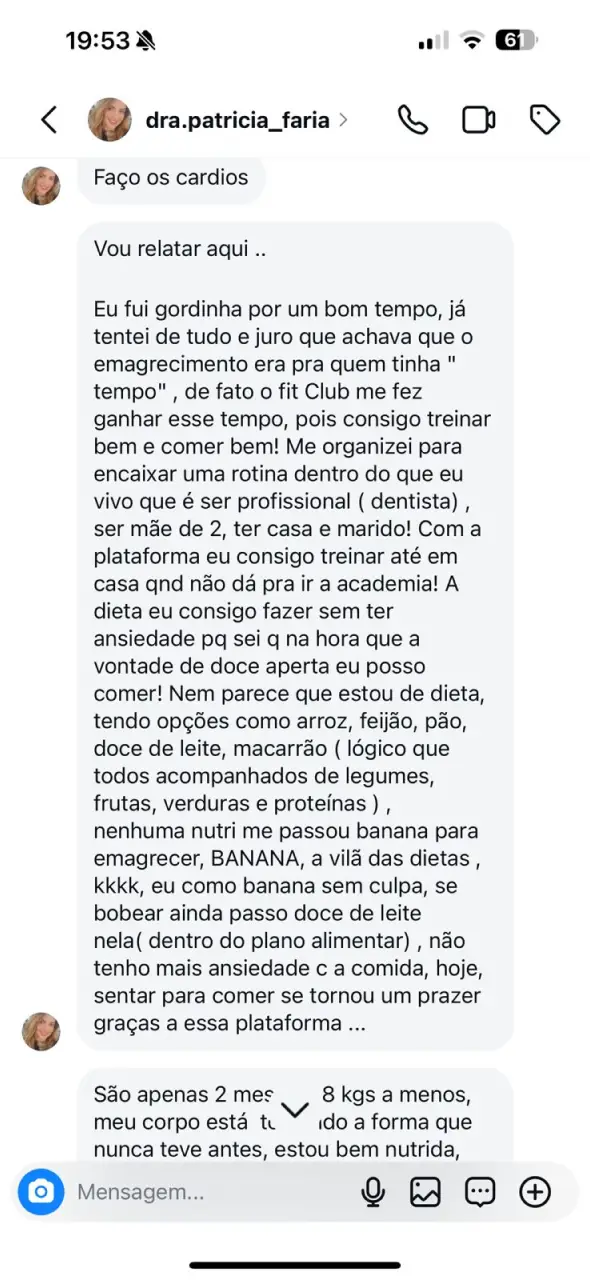
Task: Tap the battery indicator in the status bar
Action: click(517, 41)
